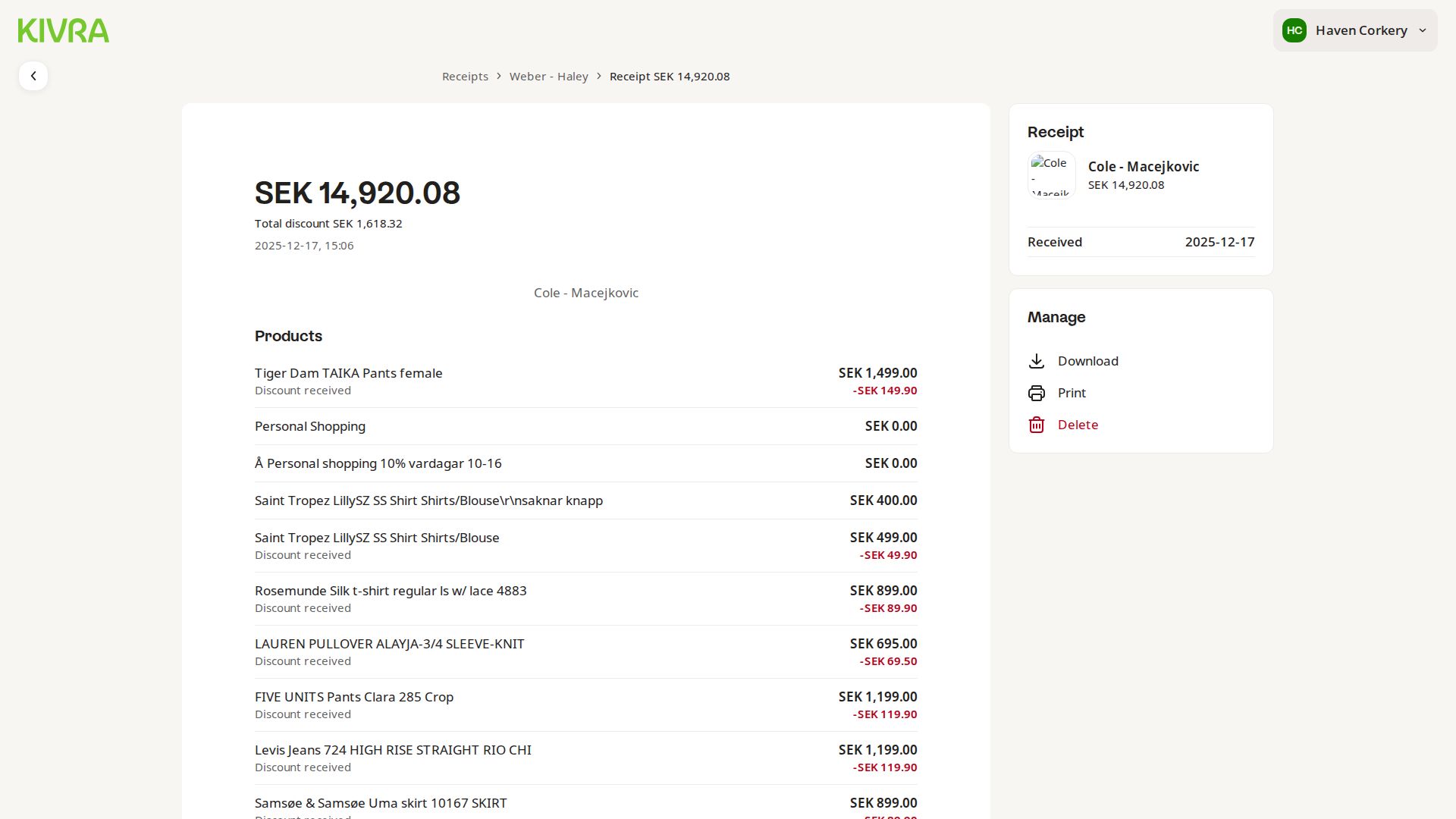The image size is (1456, 819).
Task: Click the Personal Shopping product row
Action: (310, 426)
